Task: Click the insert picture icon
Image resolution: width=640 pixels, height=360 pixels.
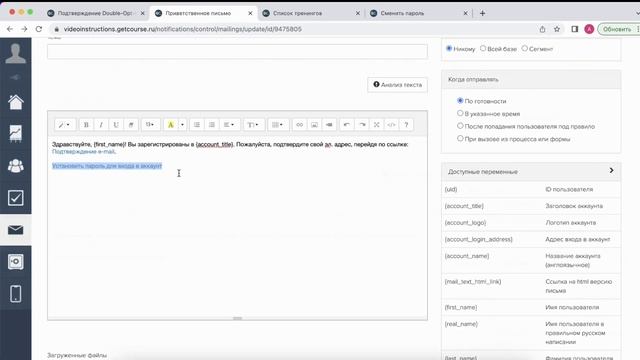Action: pos(314,125)
